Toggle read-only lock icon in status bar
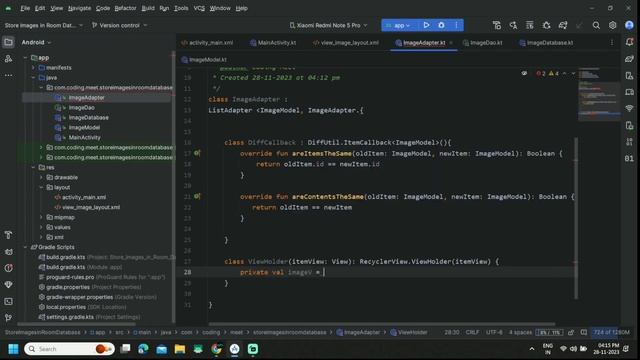 click(x=571, y=332)
